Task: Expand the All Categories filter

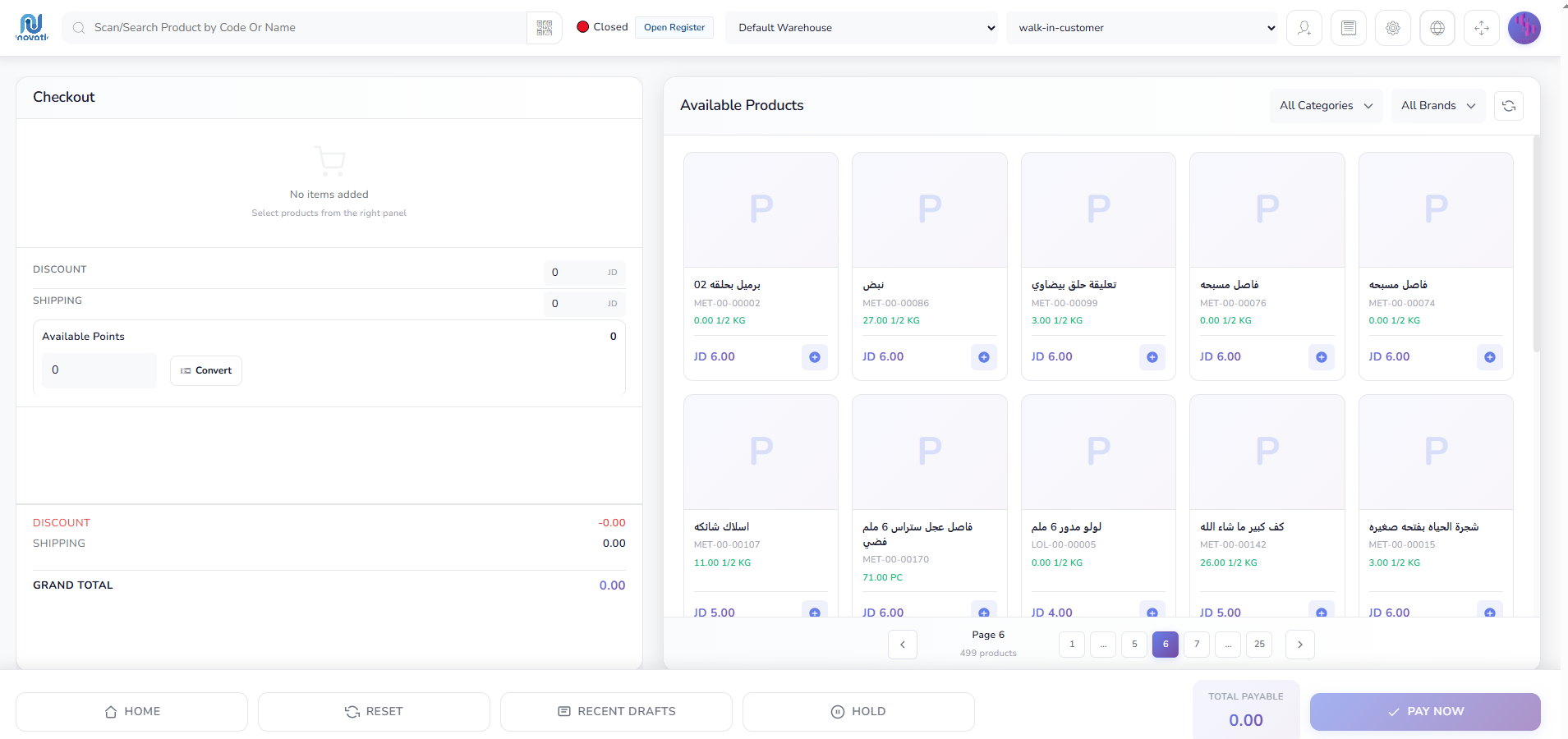Action: (x=1326, y=106)
